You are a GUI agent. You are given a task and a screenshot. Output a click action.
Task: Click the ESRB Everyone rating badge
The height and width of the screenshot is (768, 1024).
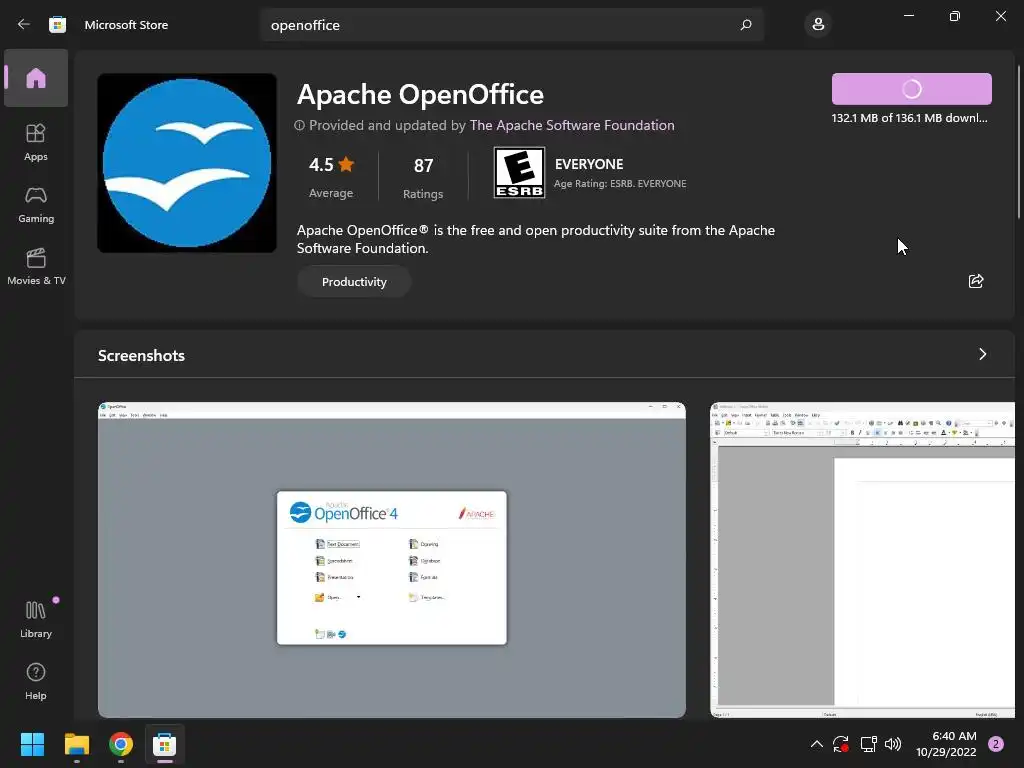(x=519, y=172)
